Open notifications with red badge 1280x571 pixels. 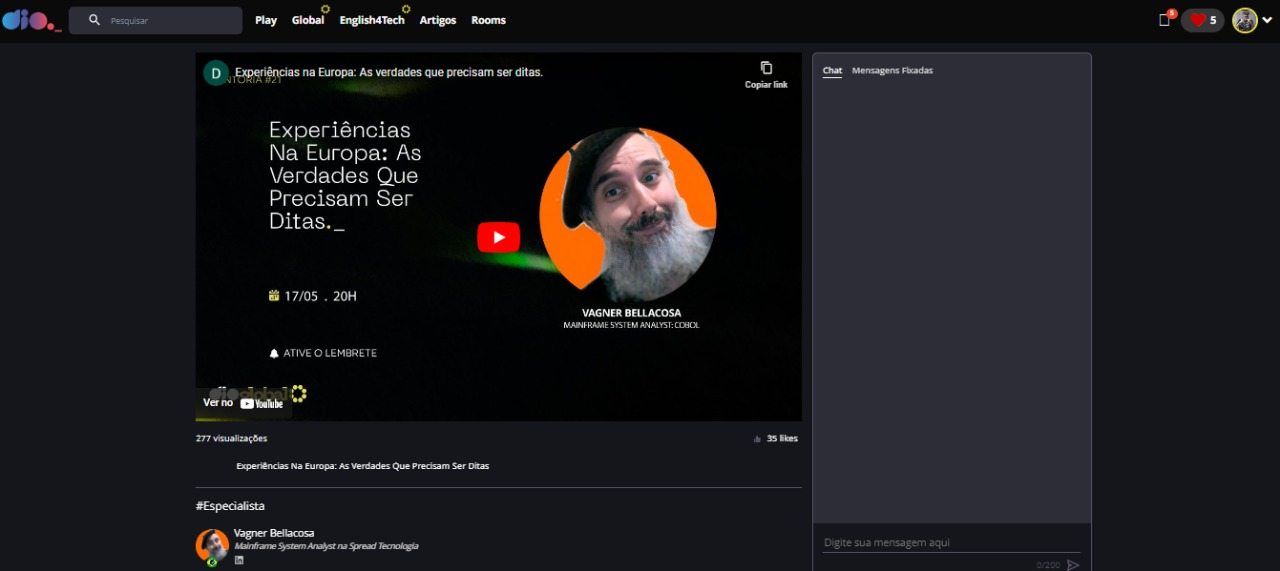pos(1165,20)
